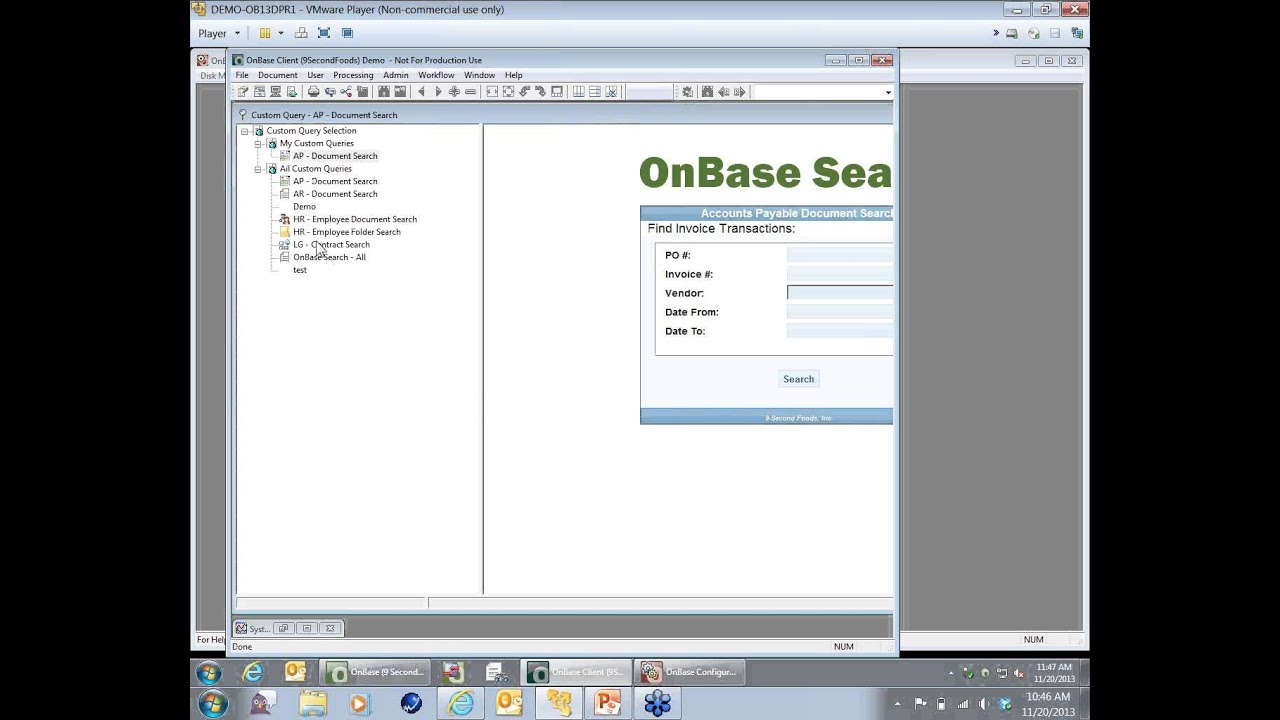Click the Search button on the form
Screen dimensions: 1280x720
798,379
